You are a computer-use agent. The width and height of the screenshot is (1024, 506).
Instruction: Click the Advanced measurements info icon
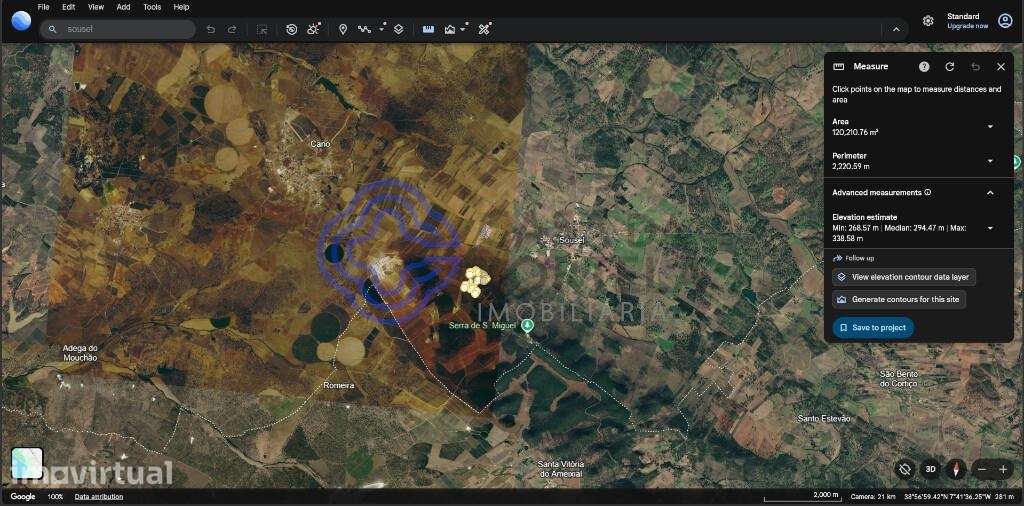point(928,193)
